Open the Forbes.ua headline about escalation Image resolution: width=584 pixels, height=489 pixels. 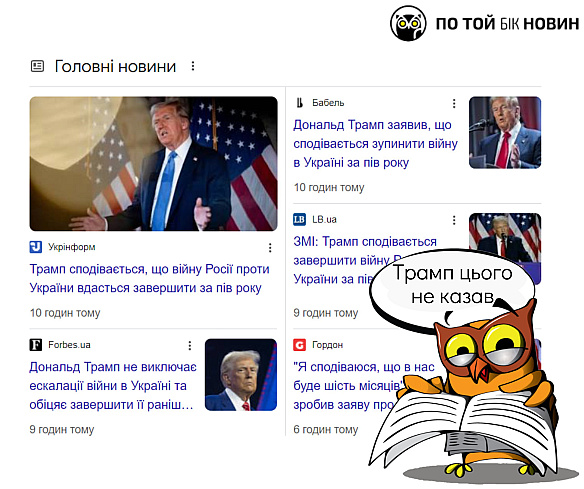point(113,386)
